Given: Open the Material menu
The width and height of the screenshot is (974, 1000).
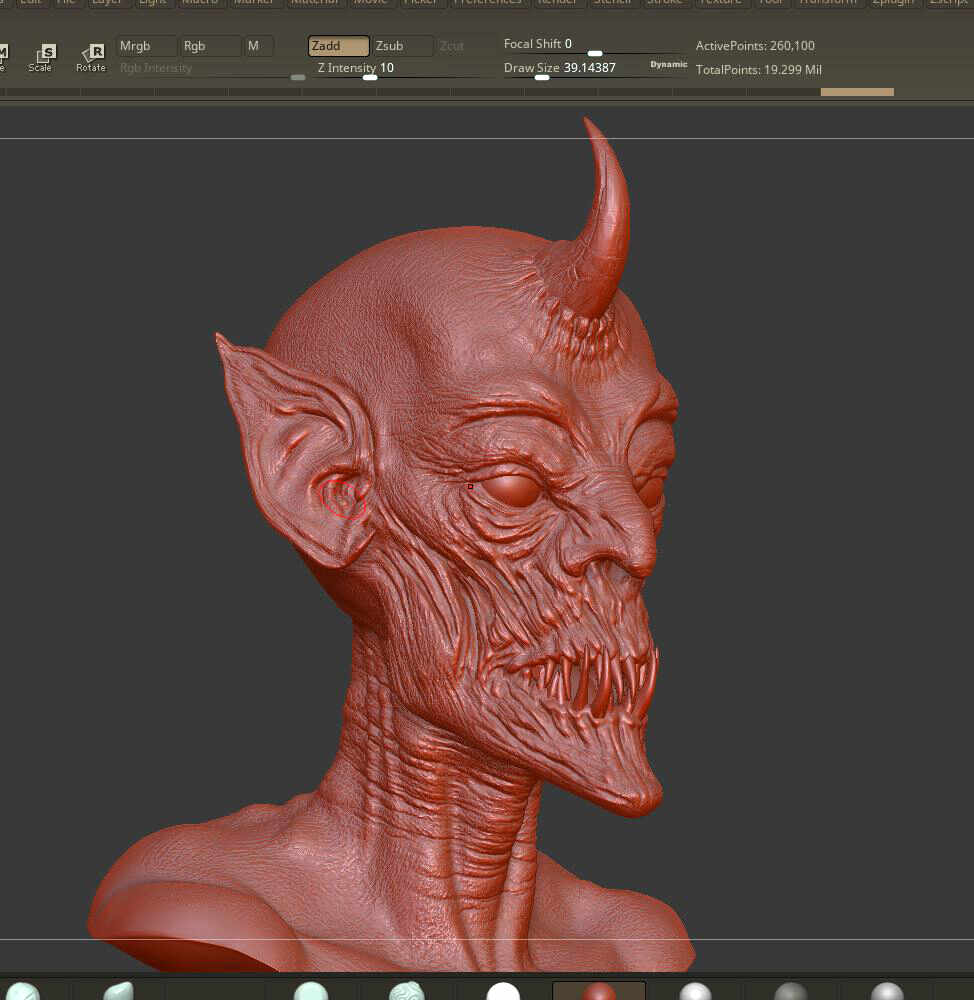Looking at the screenshot, I should 315,3.
